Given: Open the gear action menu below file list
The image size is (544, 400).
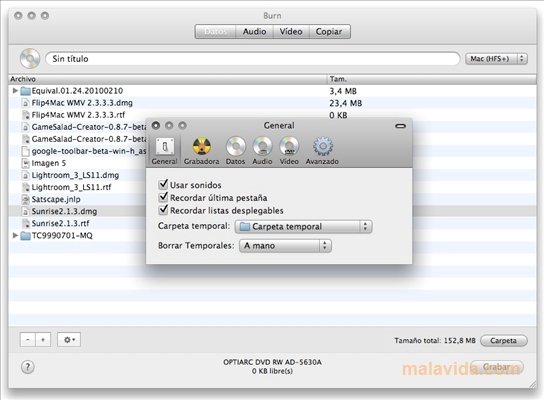Looking at the screenshot, I should click(x=69, y=340).
